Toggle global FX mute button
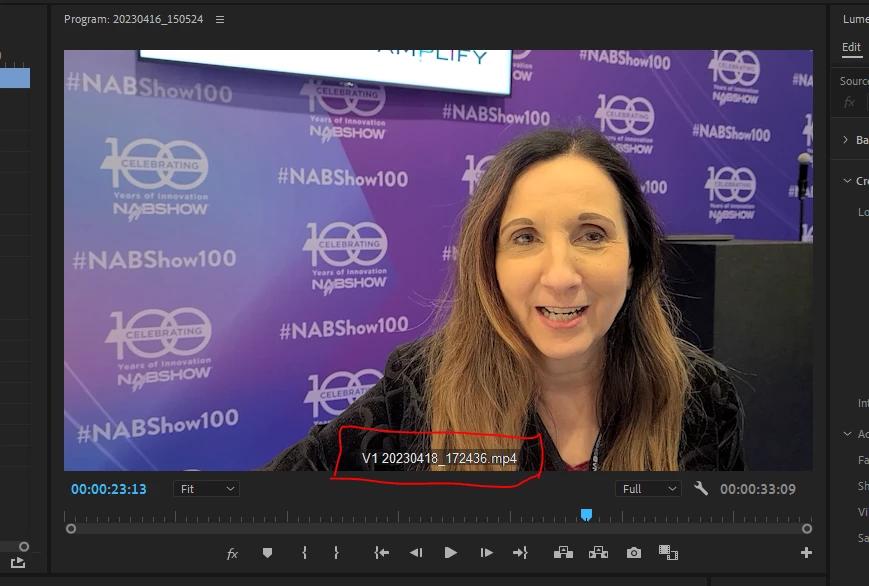Image resolution: width=869 pixels, height=586 pixels. pyautogui.click(x=232, y=553)
